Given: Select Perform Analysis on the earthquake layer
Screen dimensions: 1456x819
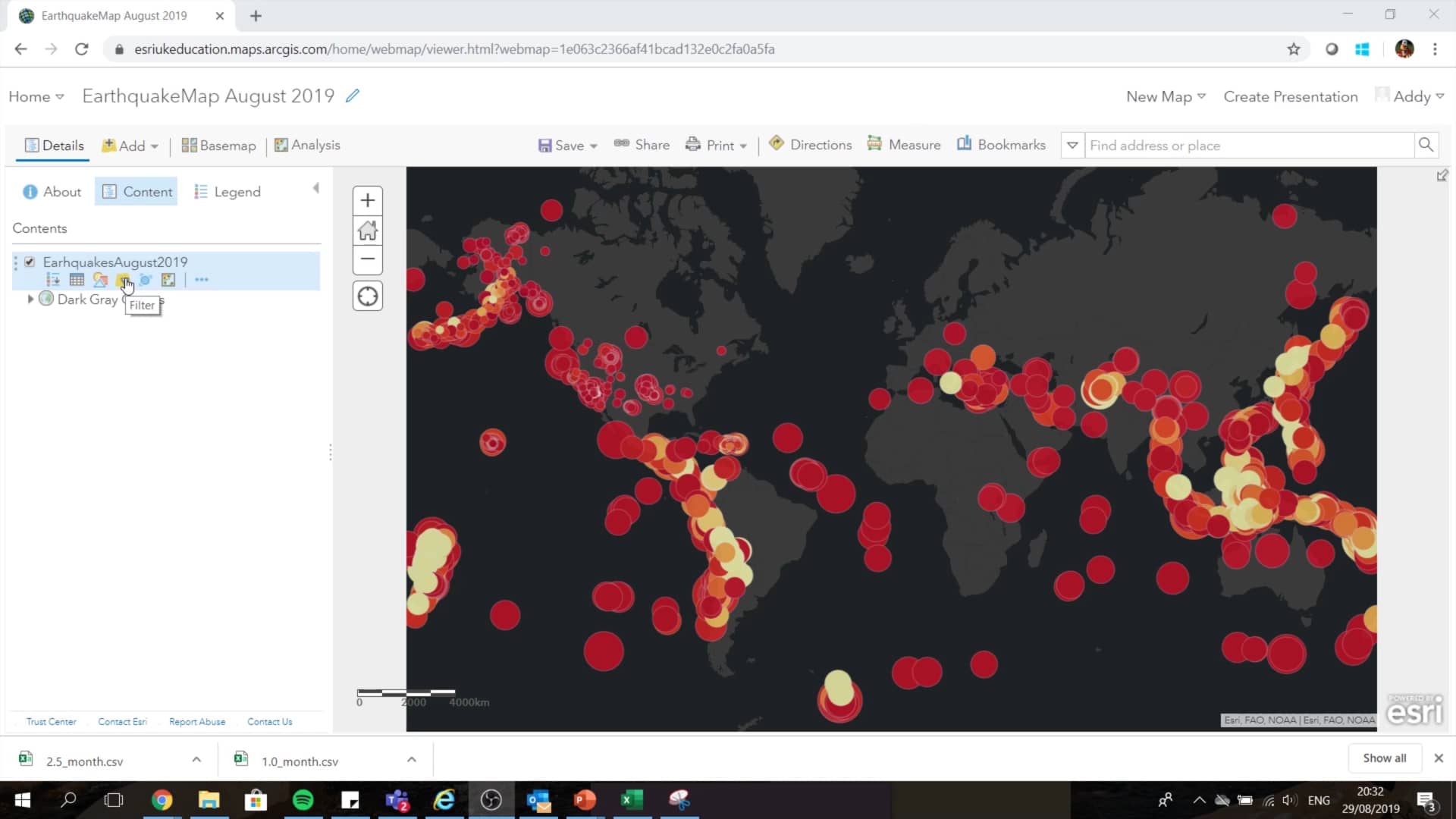Looking at the screenshot, I should [x=146, y=280].
